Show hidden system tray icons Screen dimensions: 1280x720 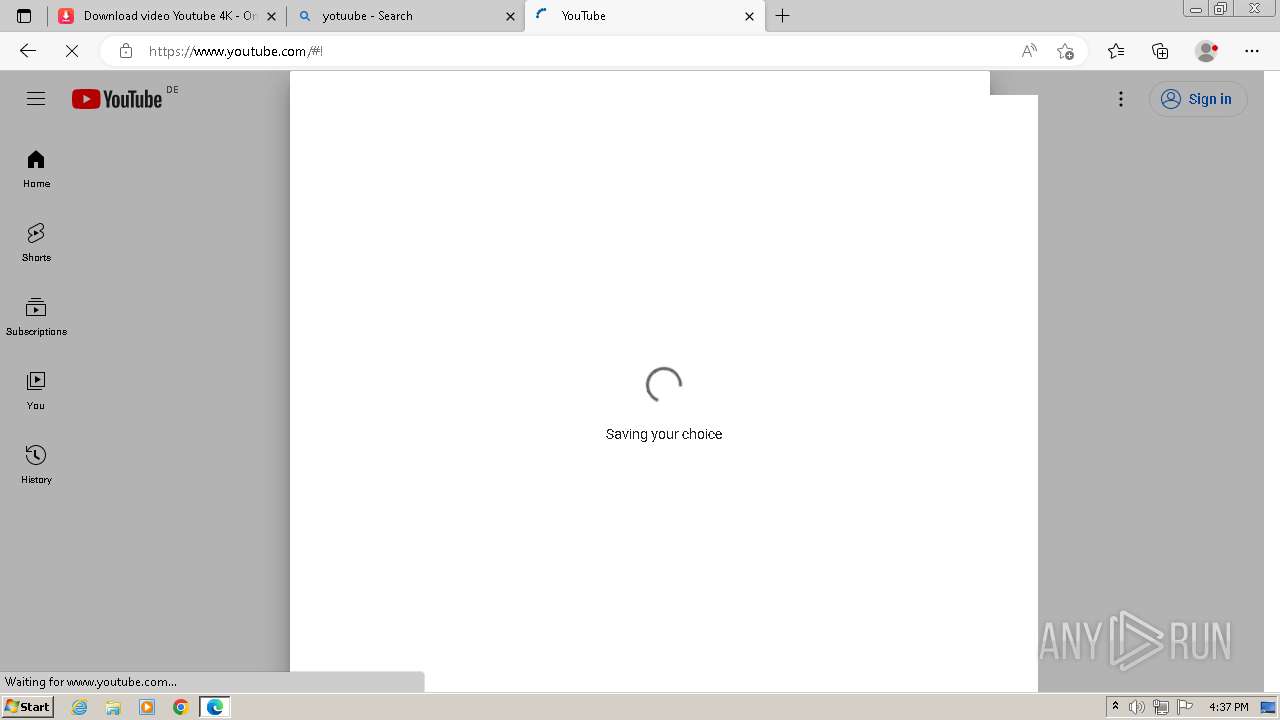click(x=1116, y=707)
